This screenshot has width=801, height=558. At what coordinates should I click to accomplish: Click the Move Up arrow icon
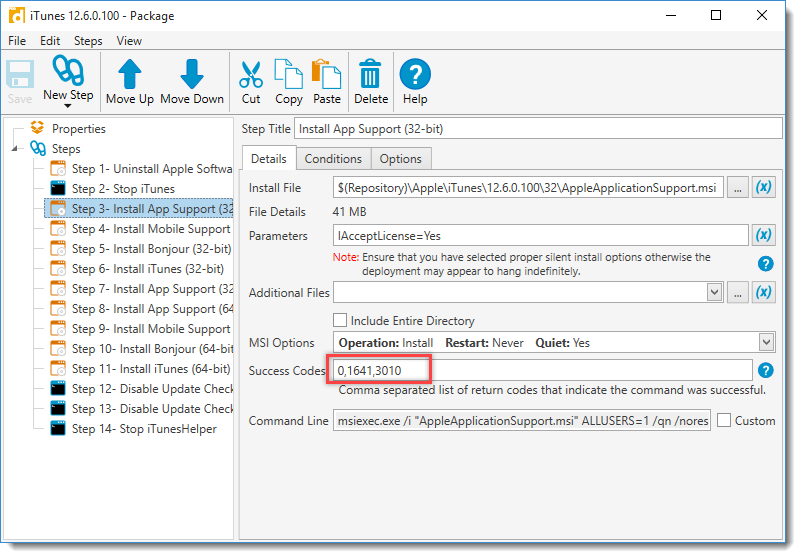130,74
